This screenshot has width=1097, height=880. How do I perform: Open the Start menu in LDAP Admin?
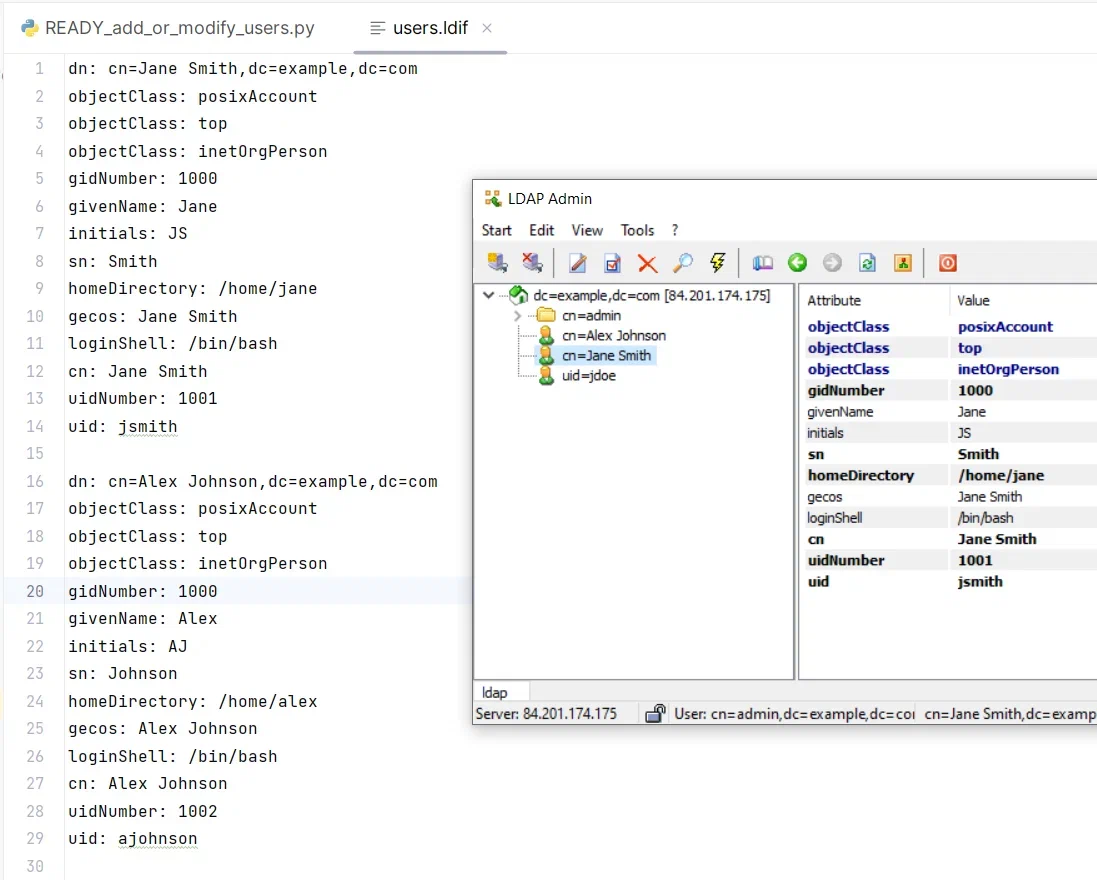point(497,230)
